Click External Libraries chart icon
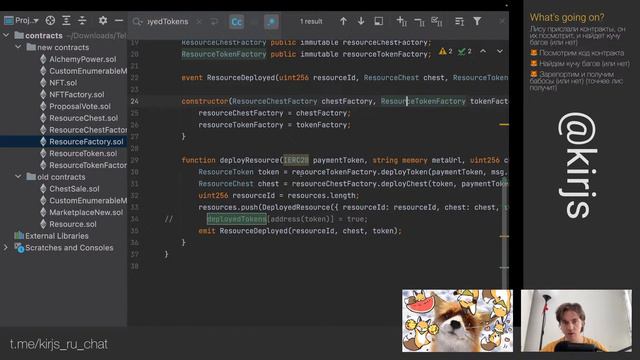 click(x=19, y=236)
